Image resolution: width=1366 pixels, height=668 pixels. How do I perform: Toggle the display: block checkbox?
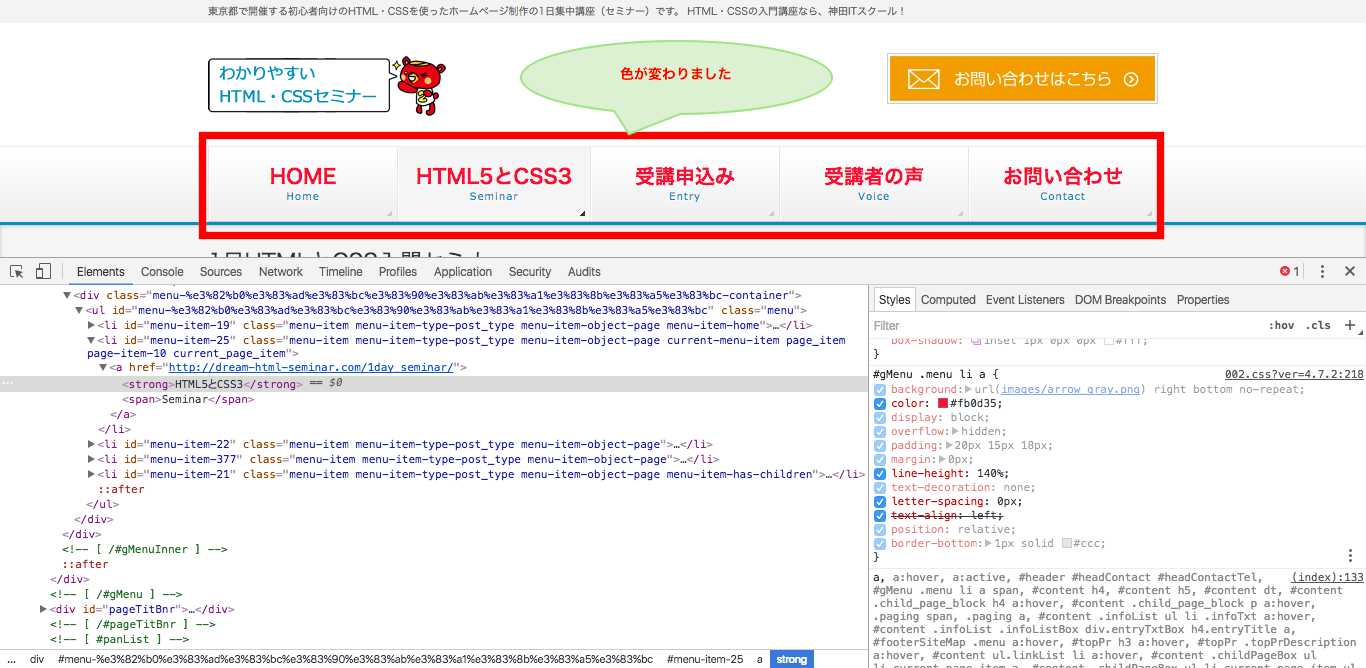(x=880, y=418)
